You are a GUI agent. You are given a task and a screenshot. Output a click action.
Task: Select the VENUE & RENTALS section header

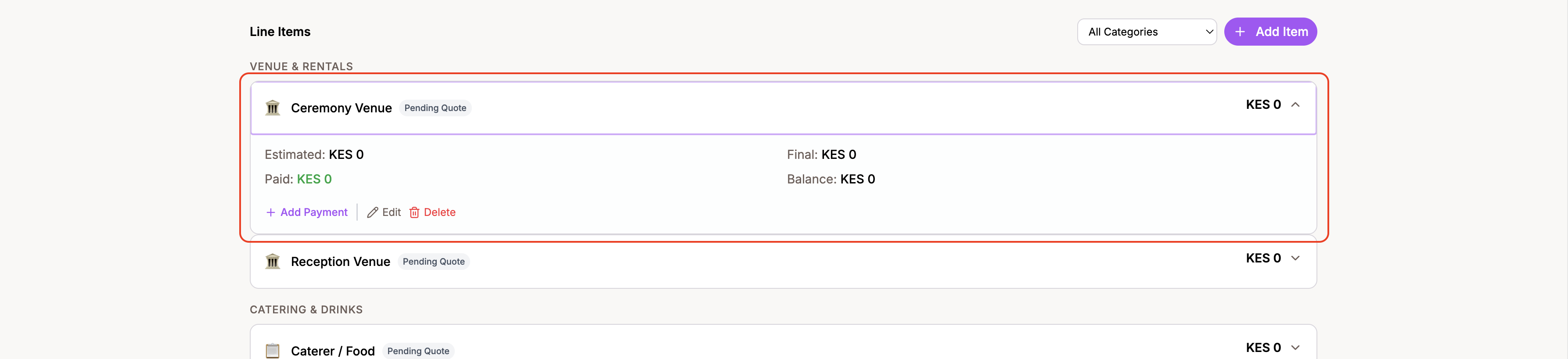tap(301, 66)
